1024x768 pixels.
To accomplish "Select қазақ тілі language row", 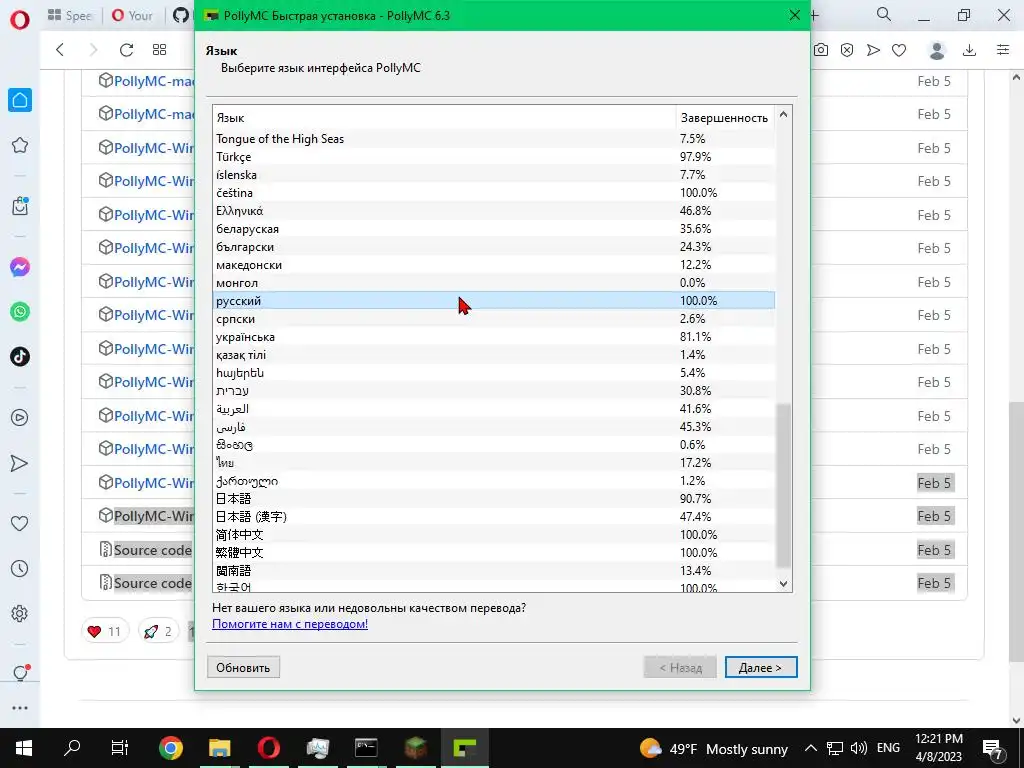I will pos(494,355).
